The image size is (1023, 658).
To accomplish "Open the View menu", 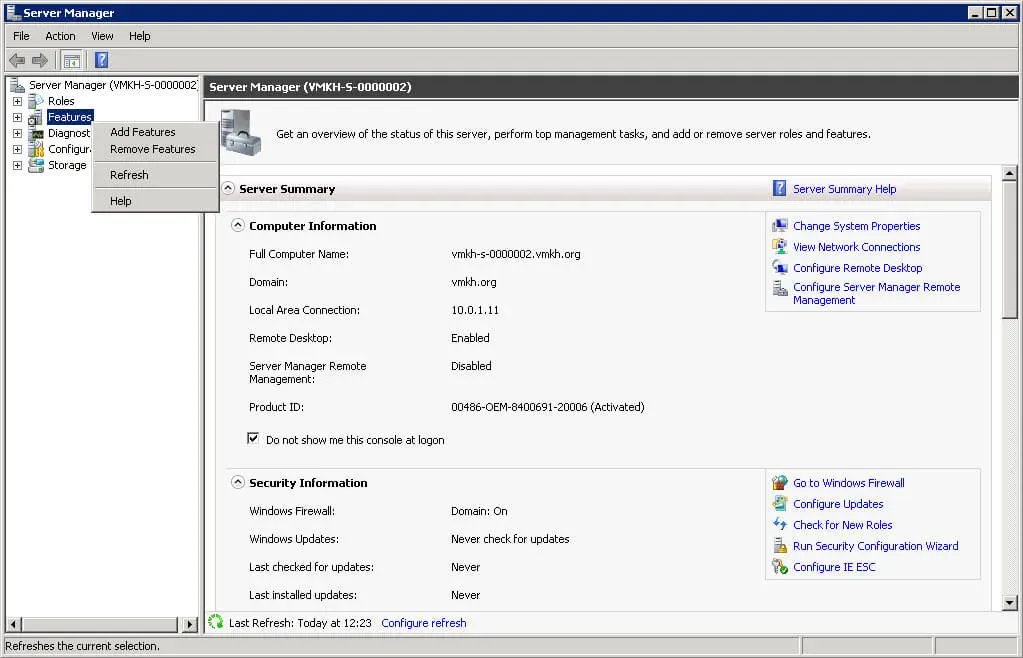I will click(102, 36).
